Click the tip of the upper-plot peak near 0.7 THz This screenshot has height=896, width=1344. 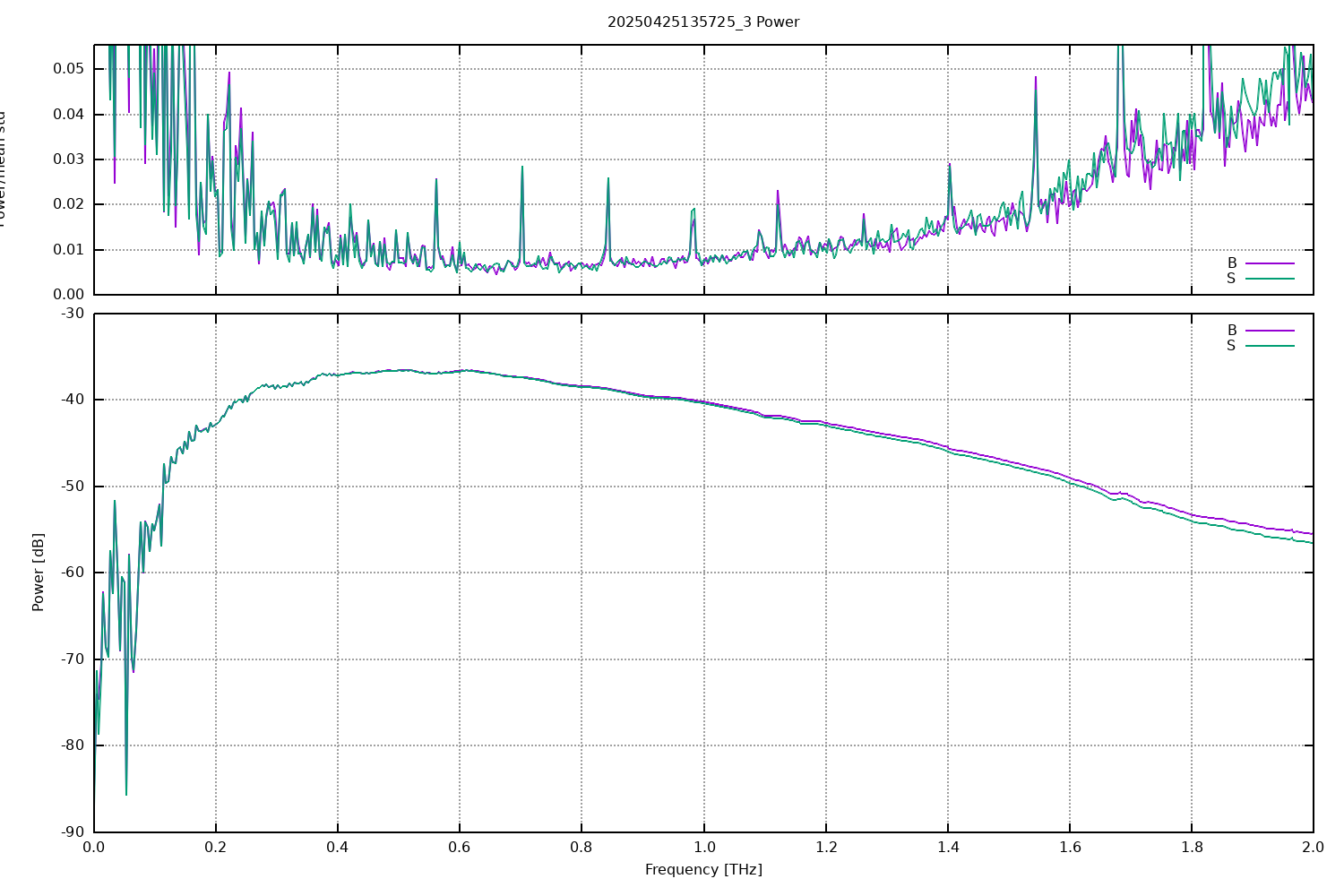522,167
